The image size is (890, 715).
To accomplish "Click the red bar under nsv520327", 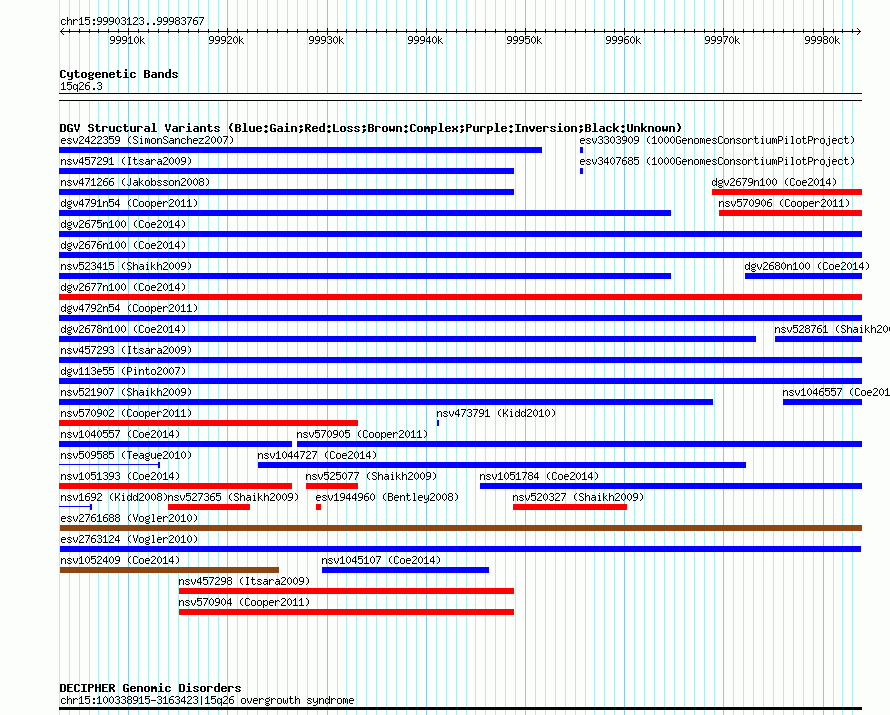I will pos(570,507).
